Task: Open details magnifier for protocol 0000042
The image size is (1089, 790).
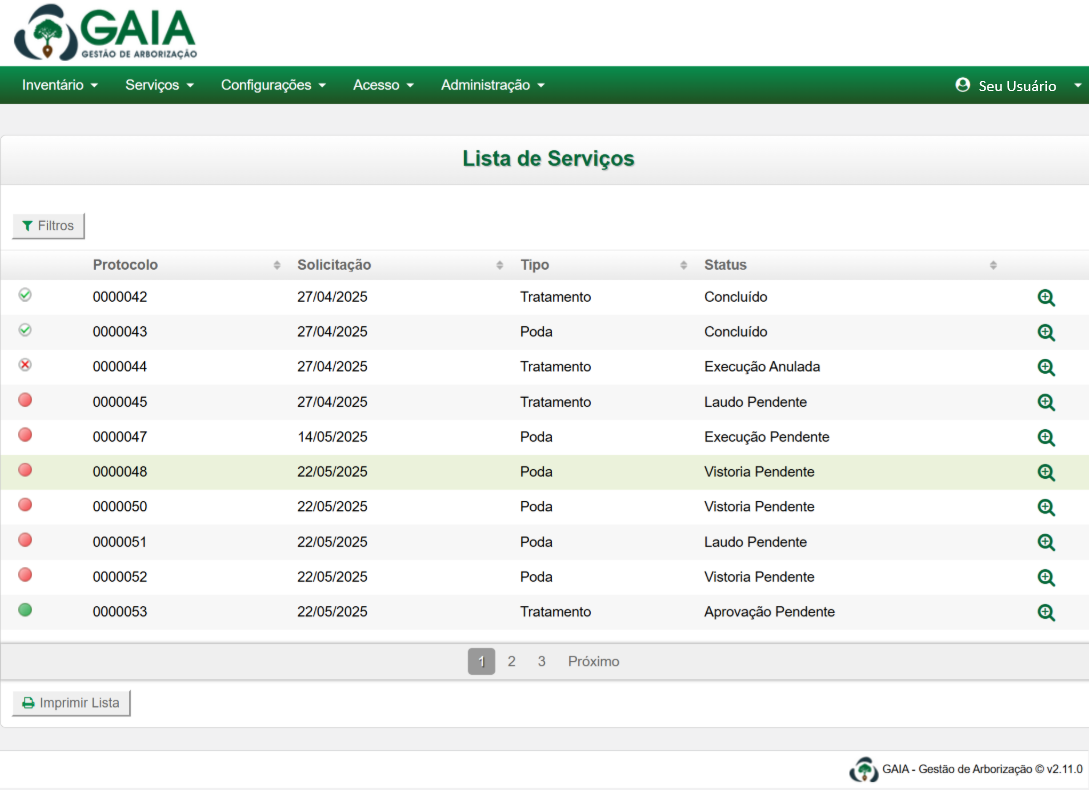Action: coord(1046,298)
